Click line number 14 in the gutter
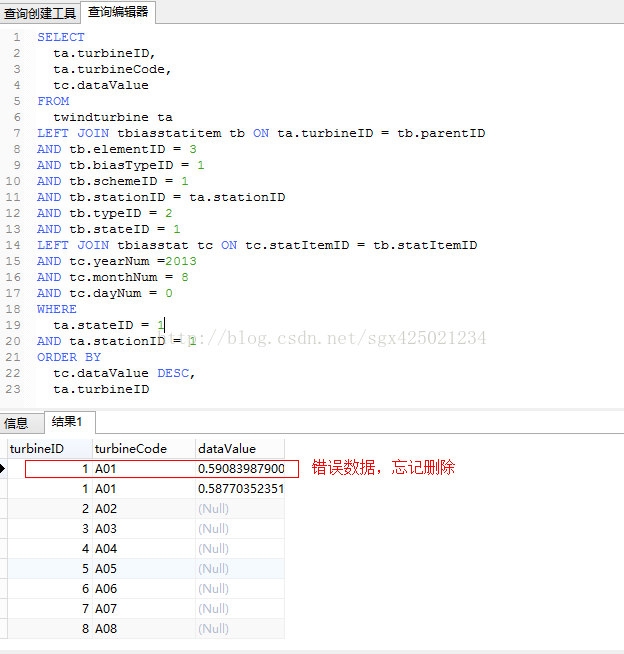Image resolution: width=624 pixels, height=654 pixels. tap(13, 245)
